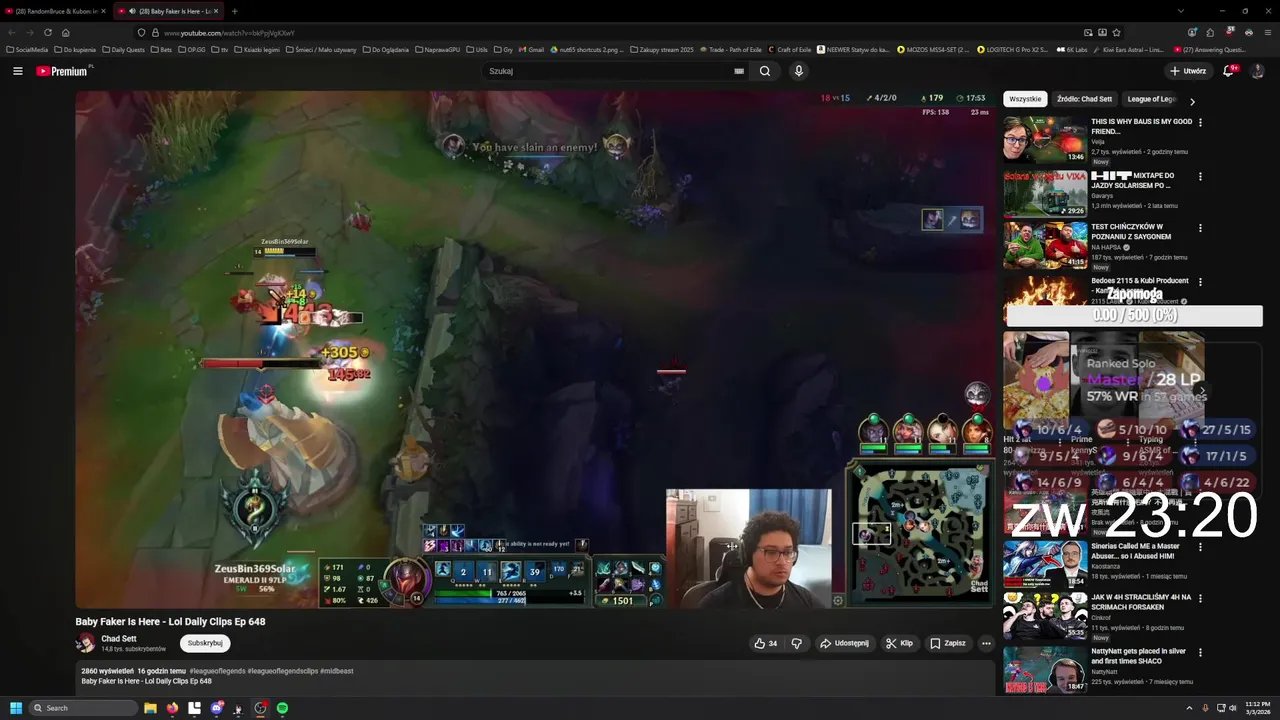Open options for THIS IS WHY BAUS video
Image resolution: width=1280 pixels, height=720 pixels.
[x=1200, y=122]
